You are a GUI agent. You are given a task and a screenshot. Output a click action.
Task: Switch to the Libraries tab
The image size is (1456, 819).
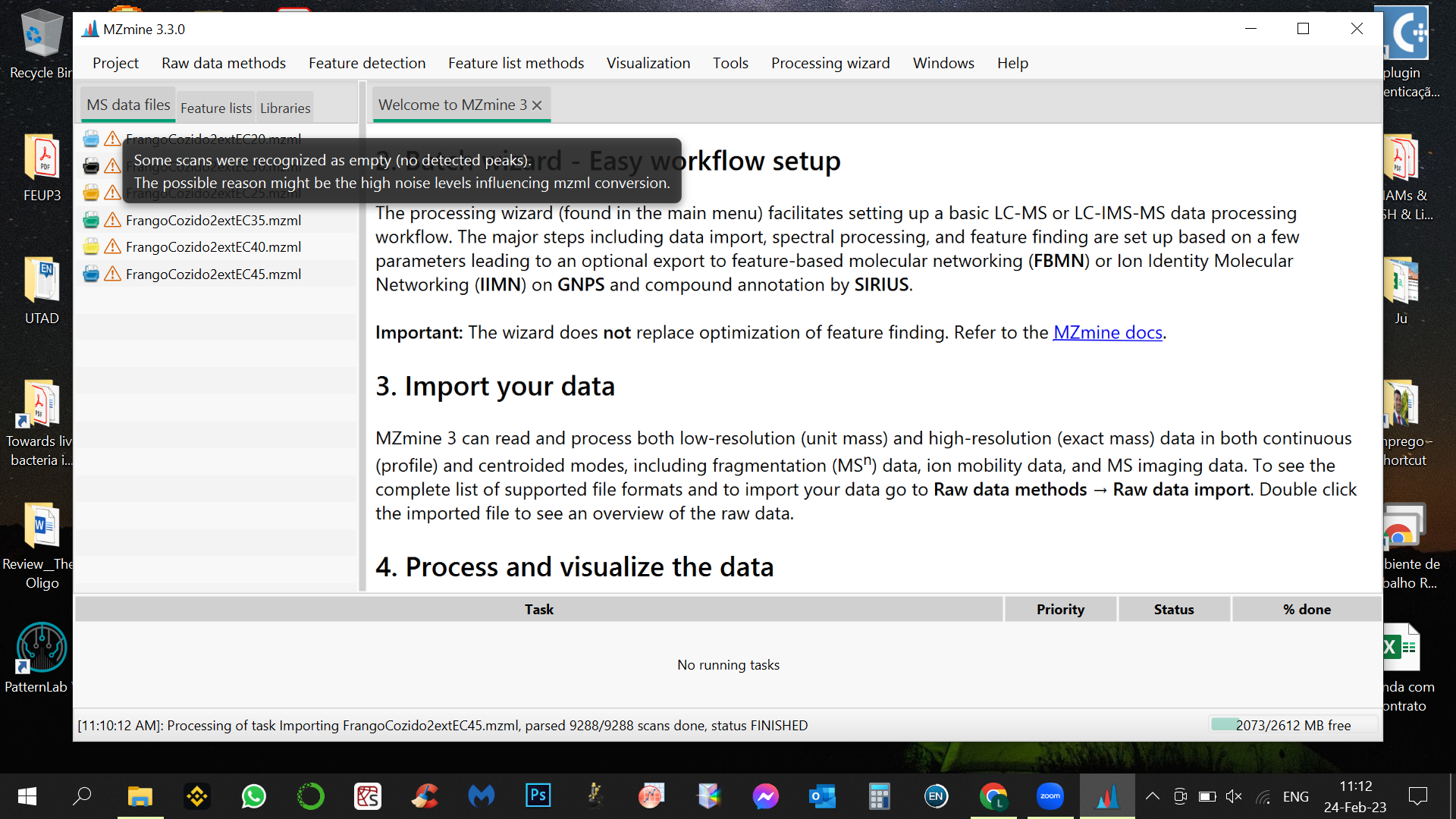click(285, 108)
